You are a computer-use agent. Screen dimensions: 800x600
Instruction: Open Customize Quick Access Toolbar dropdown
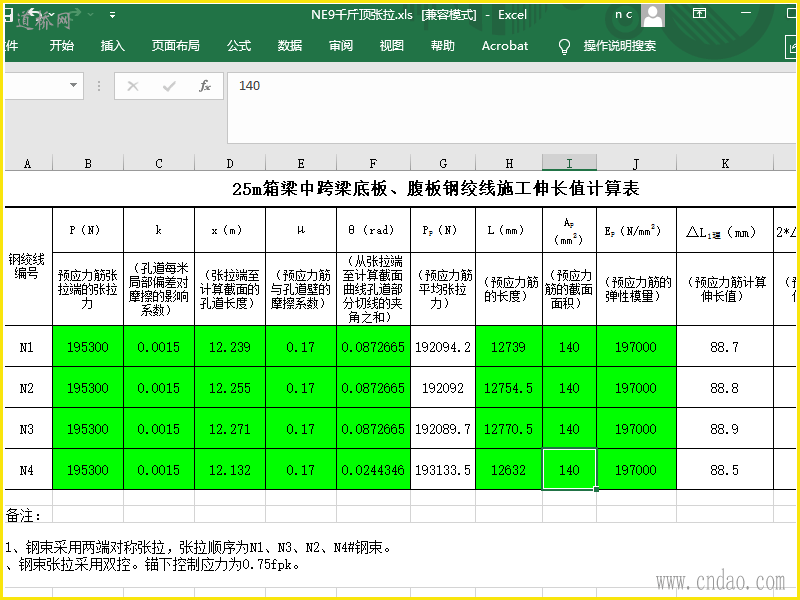[112, 15]
